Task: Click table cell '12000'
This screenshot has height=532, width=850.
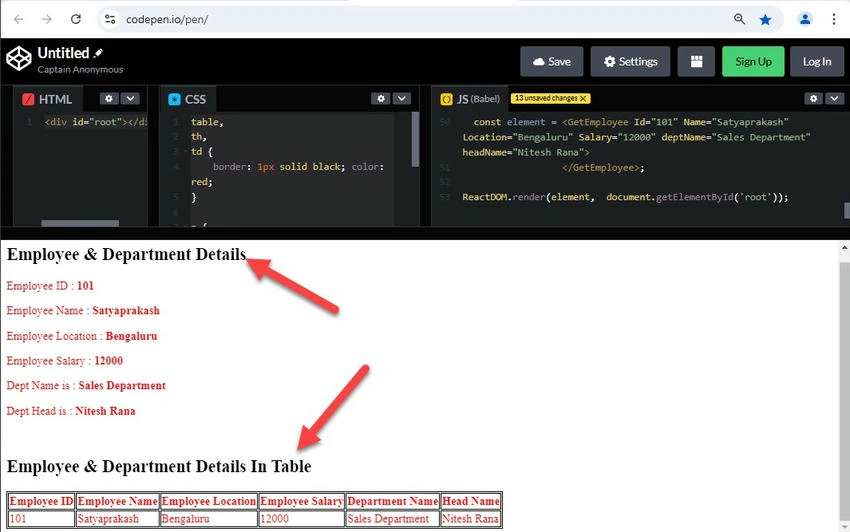Action: (x=301, y=518)
